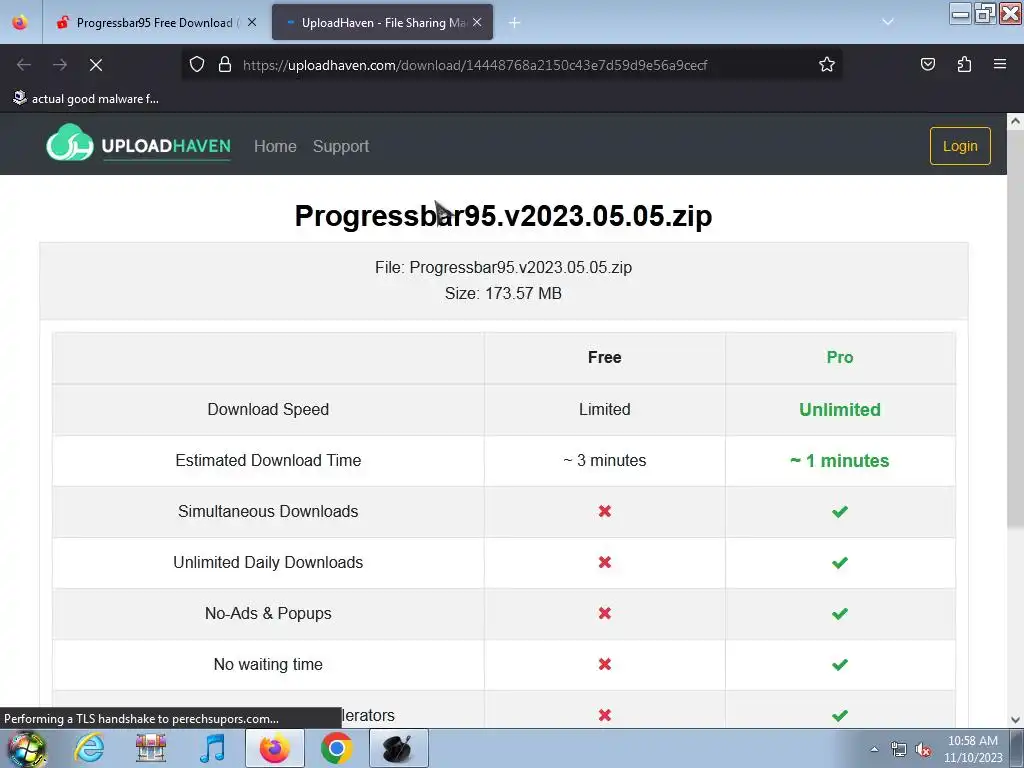Click the Login button

coord(960,146)
